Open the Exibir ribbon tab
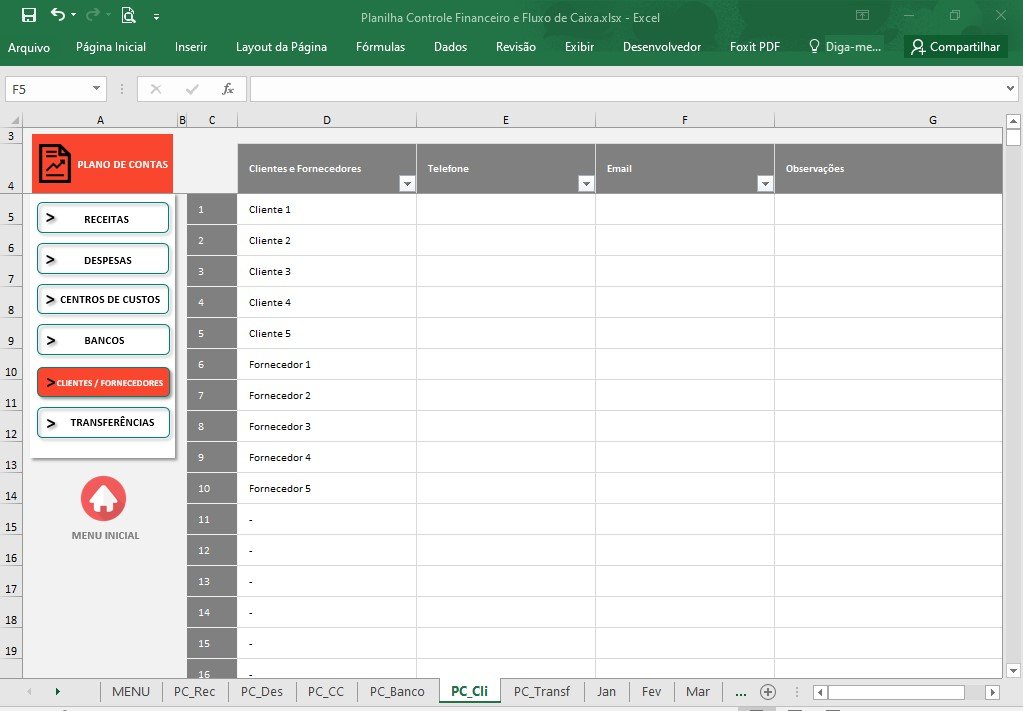The image size is (1023, 711). coord(579,47)
